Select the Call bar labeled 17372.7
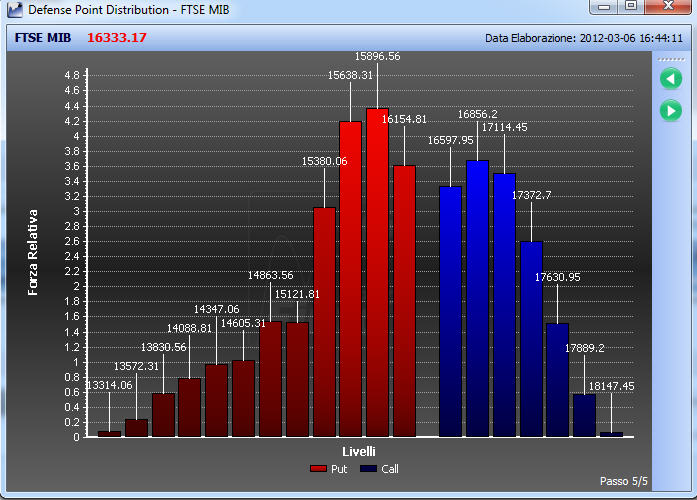 [x=532, y=339]
